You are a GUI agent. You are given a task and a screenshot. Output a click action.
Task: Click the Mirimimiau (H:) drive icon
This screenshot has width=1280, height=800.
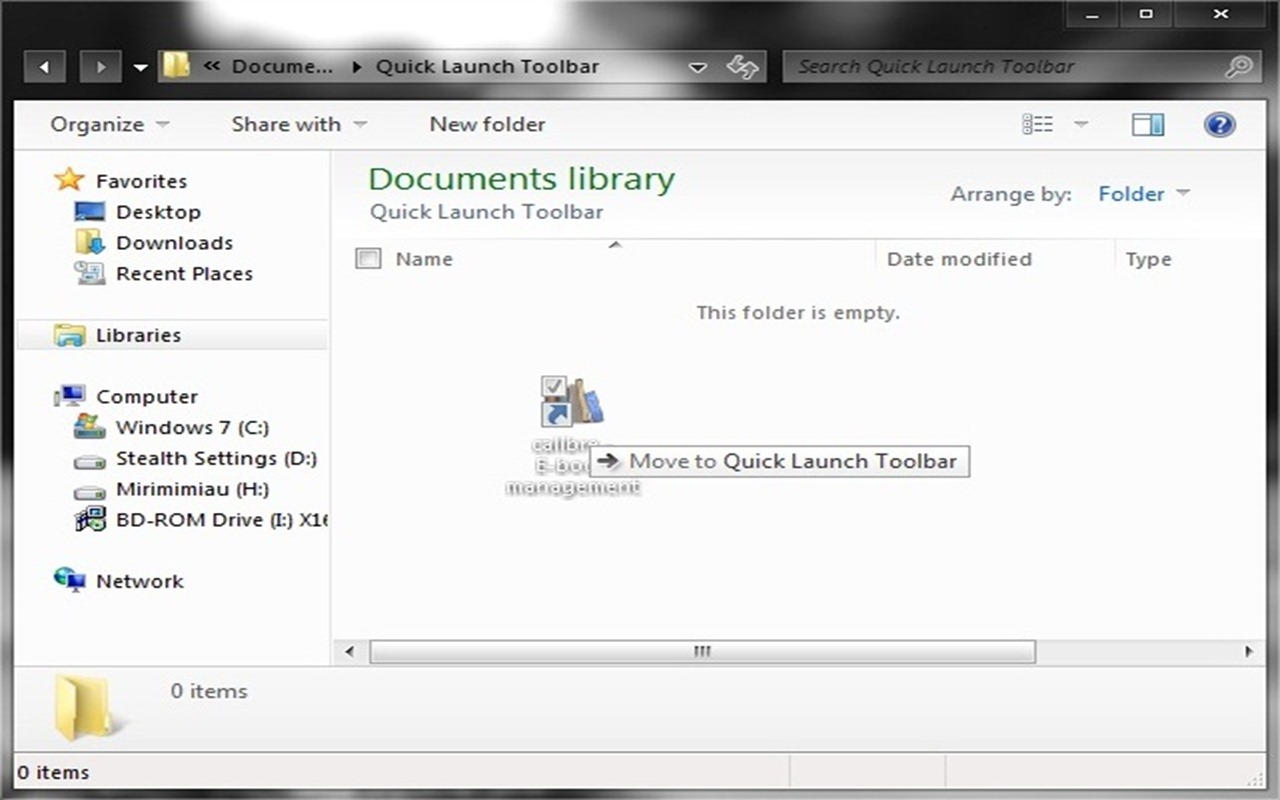tap(89, 492)
